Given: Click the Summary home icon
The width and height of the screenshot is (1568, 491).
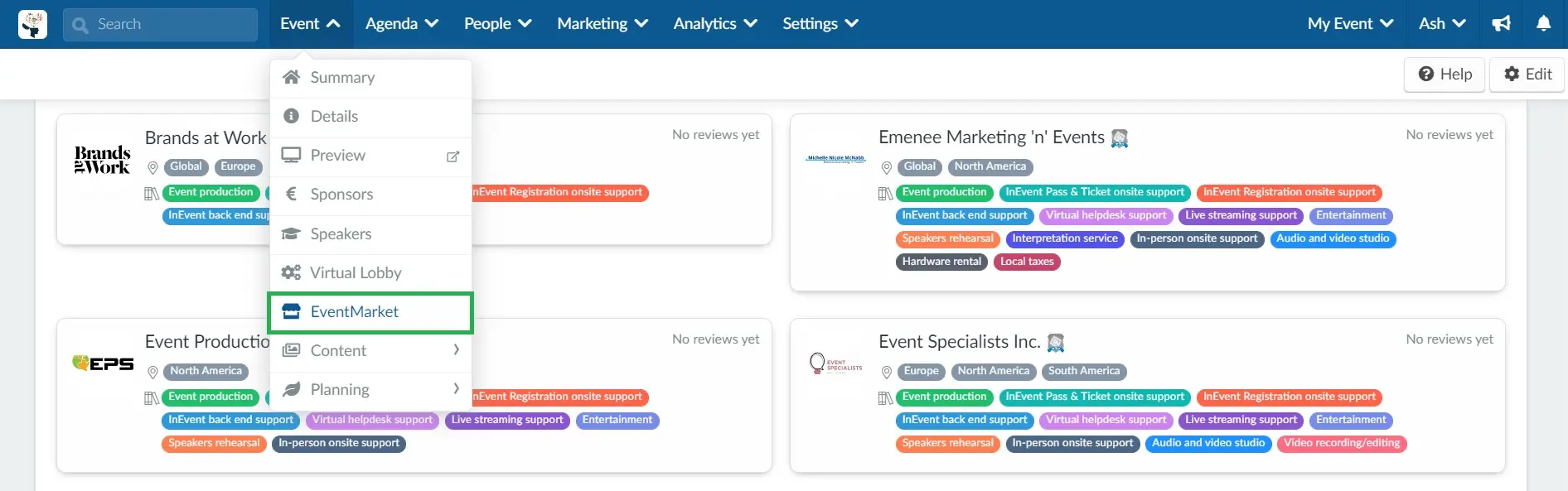Looking at the screenshot, I should (x=291, y=77).
